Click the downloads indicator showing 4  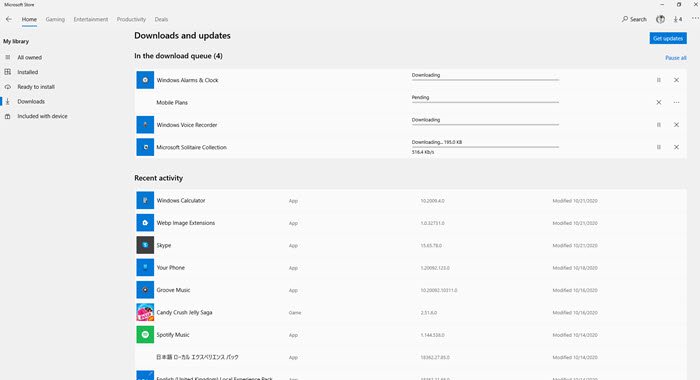(x=678, y=19)
